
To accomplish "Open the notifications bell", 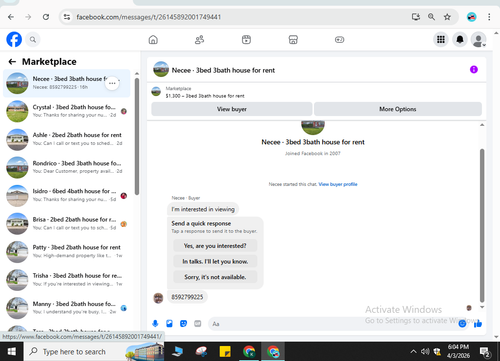I will (460, 40).
